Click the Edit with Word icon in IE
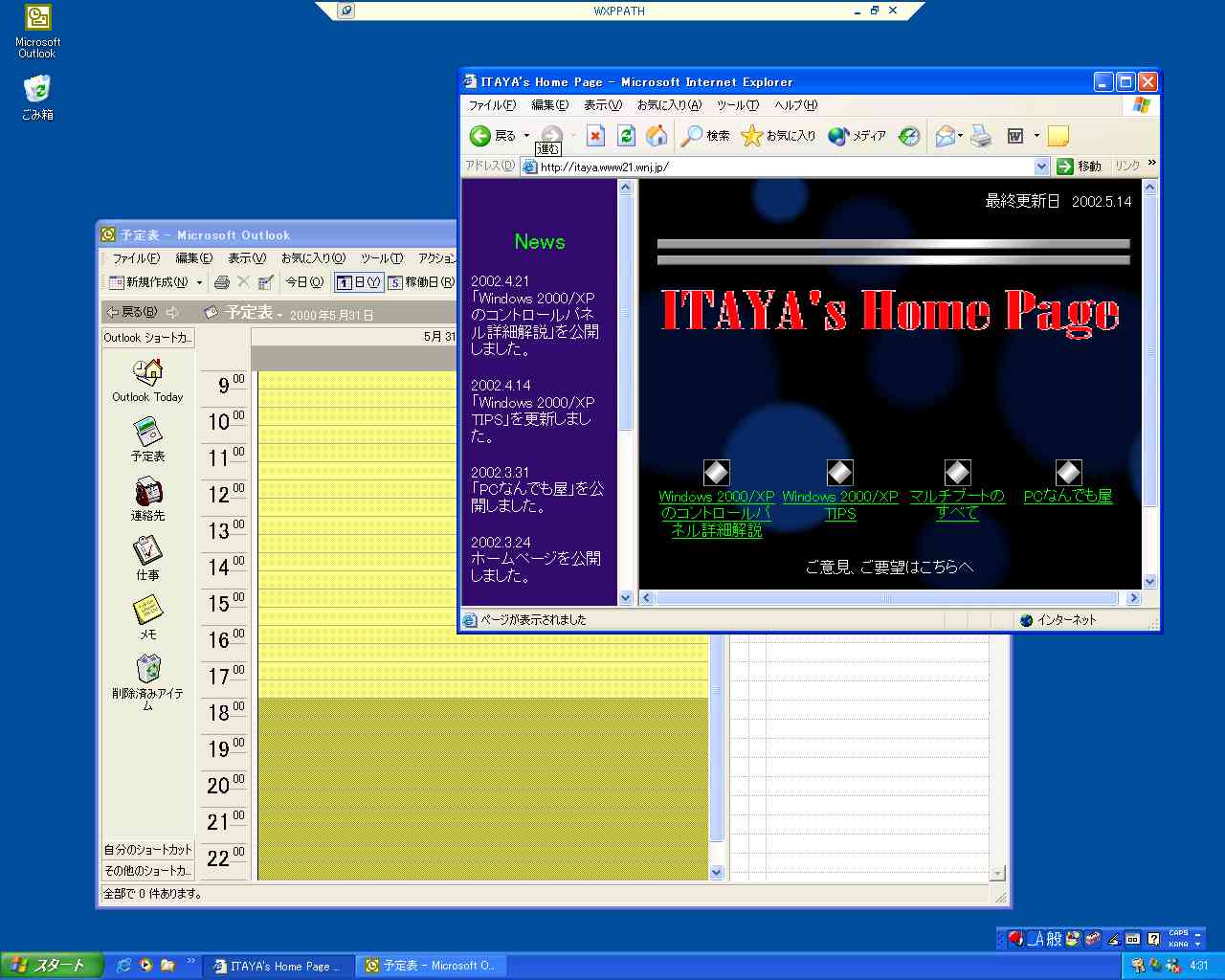This screenshot has height=980, width=1225. tap(1015, 136)
